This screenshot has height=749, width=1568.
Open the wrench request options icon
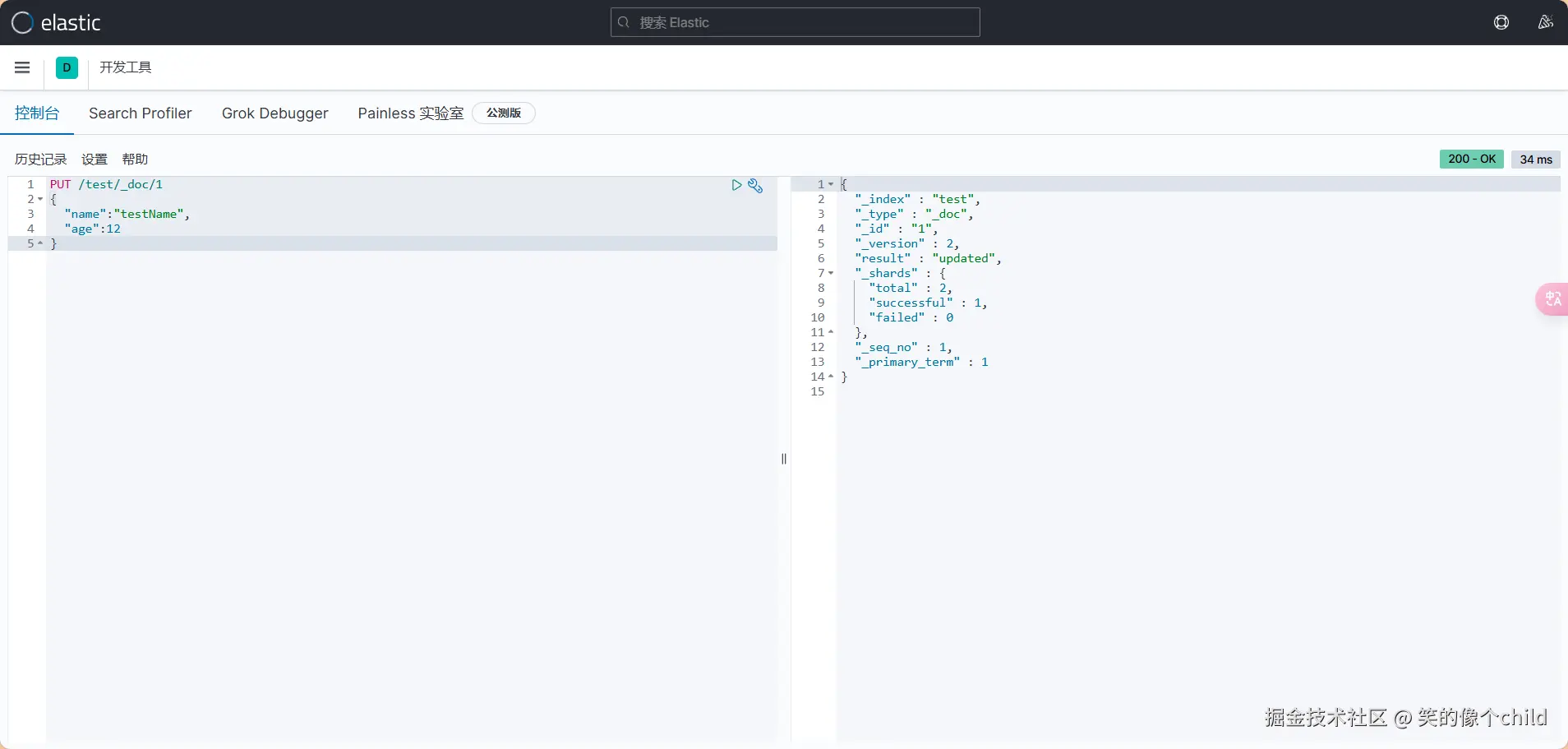point(755,186)
